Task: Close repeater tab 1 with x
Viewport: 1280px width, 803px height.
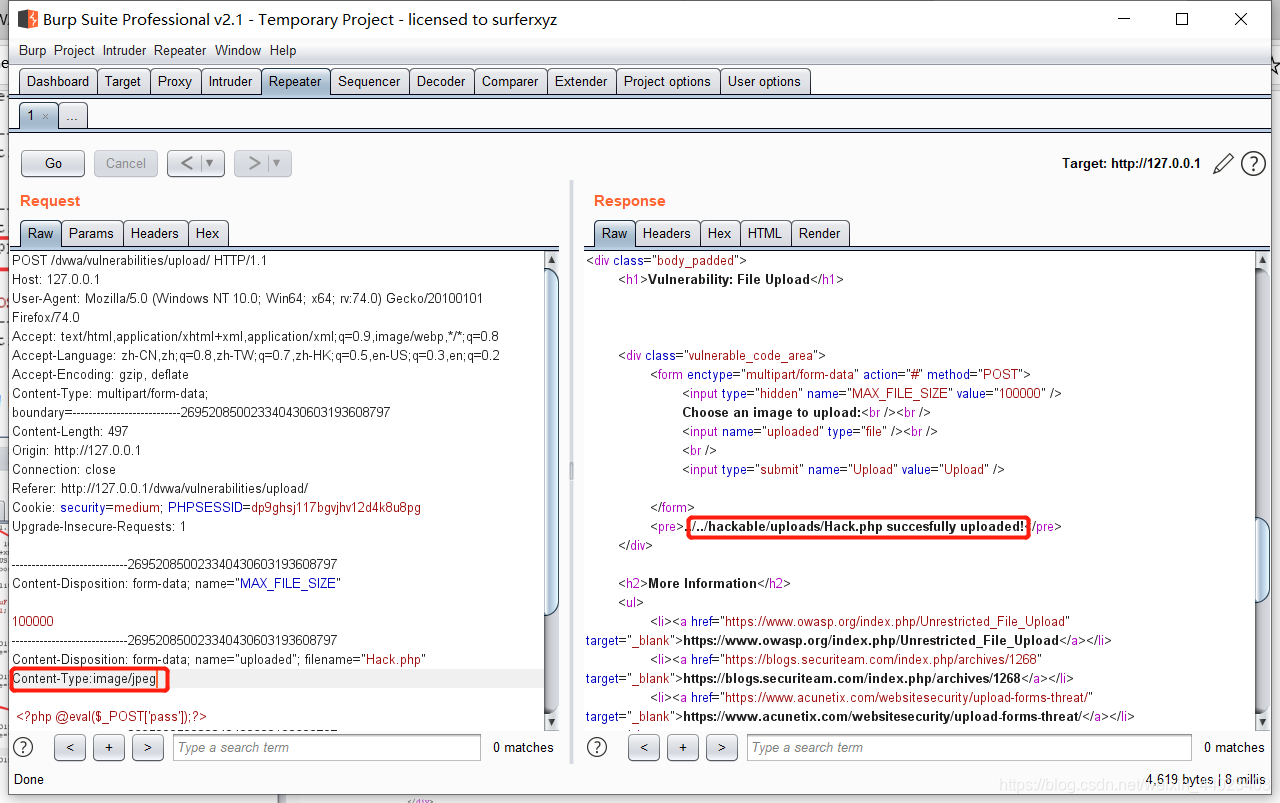Action: (x=46, y=116)
